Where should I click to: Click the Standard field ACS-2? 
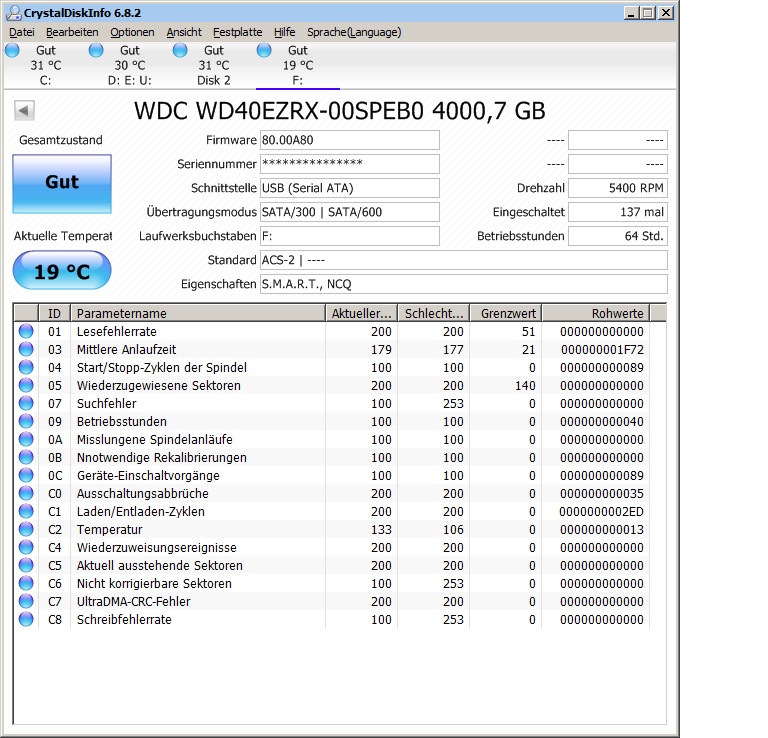(463, 260)
